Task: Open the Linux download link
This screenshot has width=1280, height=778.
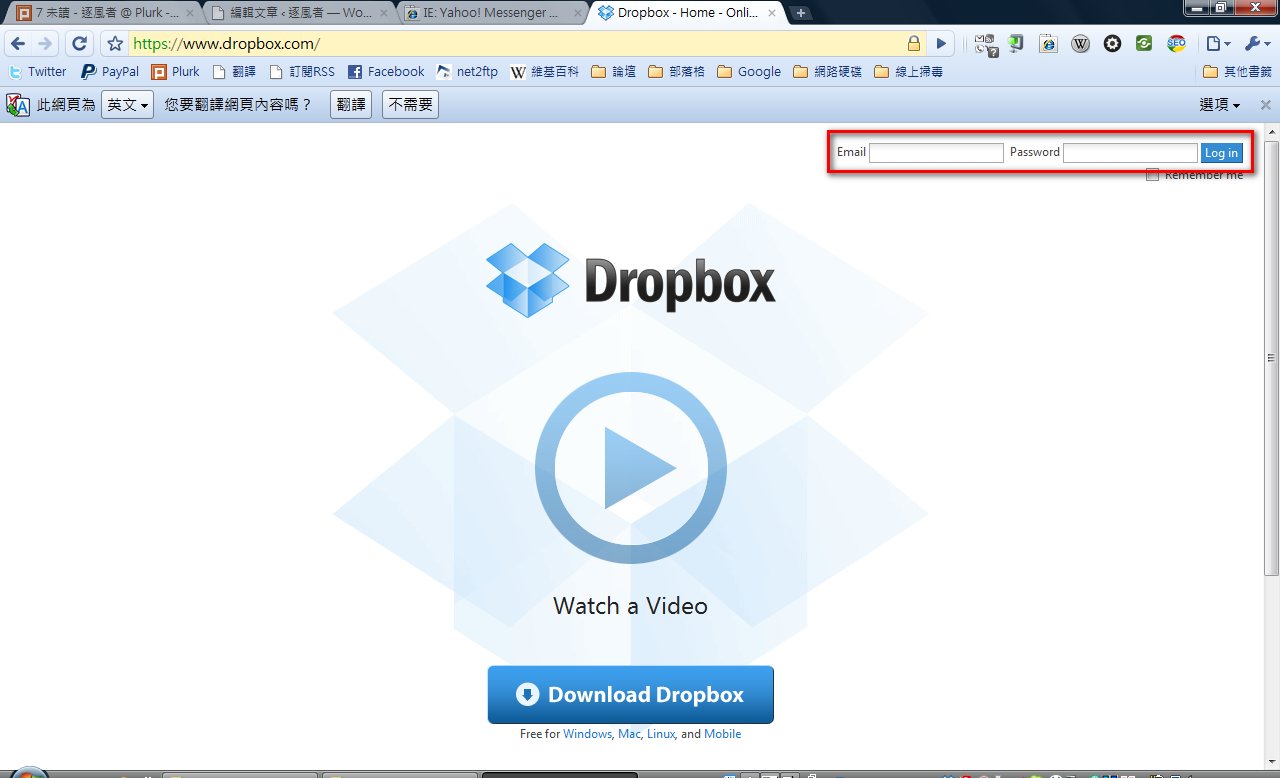Action: coord(661,734)
